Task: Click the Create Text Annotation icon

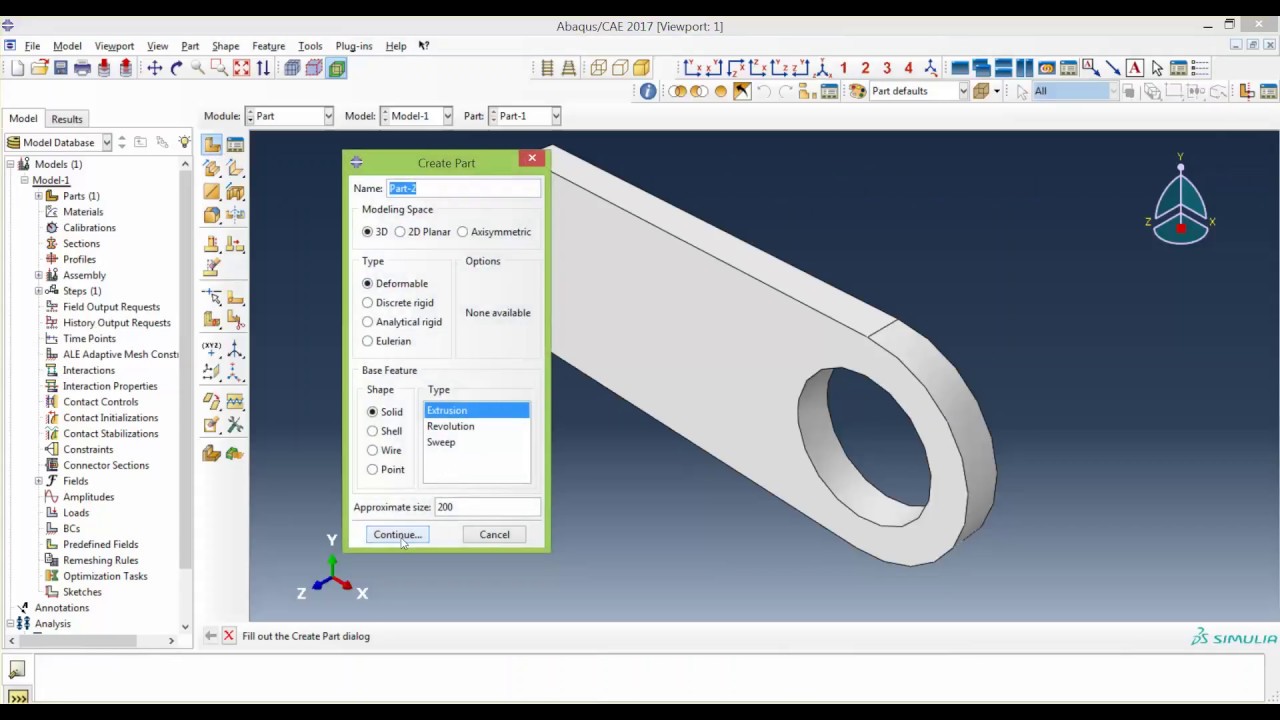Action: (x=1135, y=68)
